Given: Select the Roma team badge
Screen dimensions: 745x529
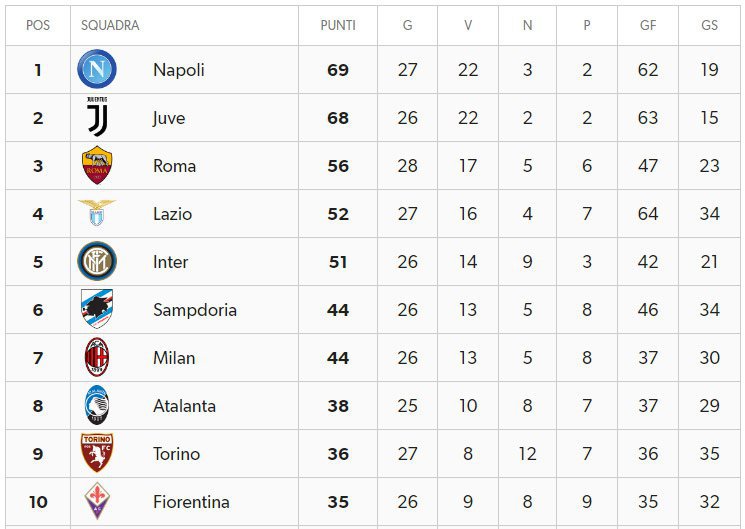Looking at the screenshot, I should click(x=97, y=165).
